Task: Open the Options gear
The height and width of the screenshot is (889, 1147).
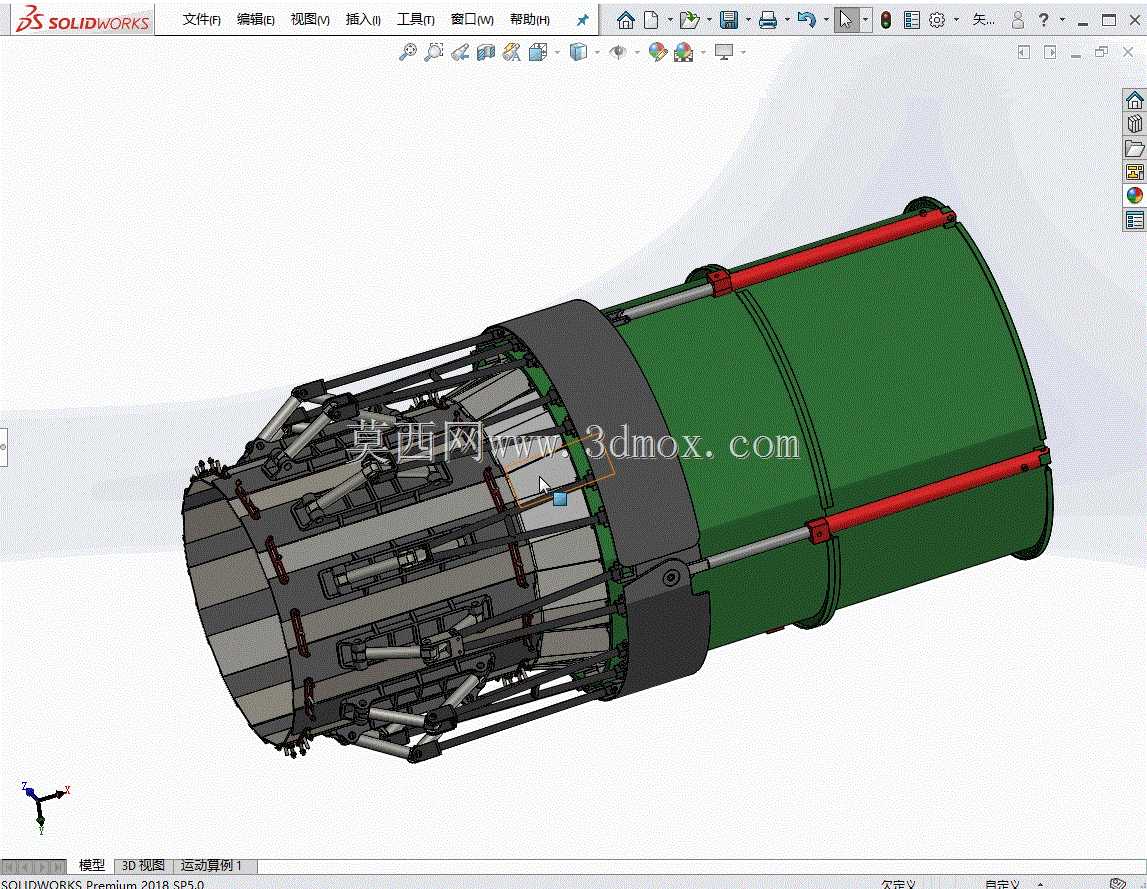Action: (937, 20)
